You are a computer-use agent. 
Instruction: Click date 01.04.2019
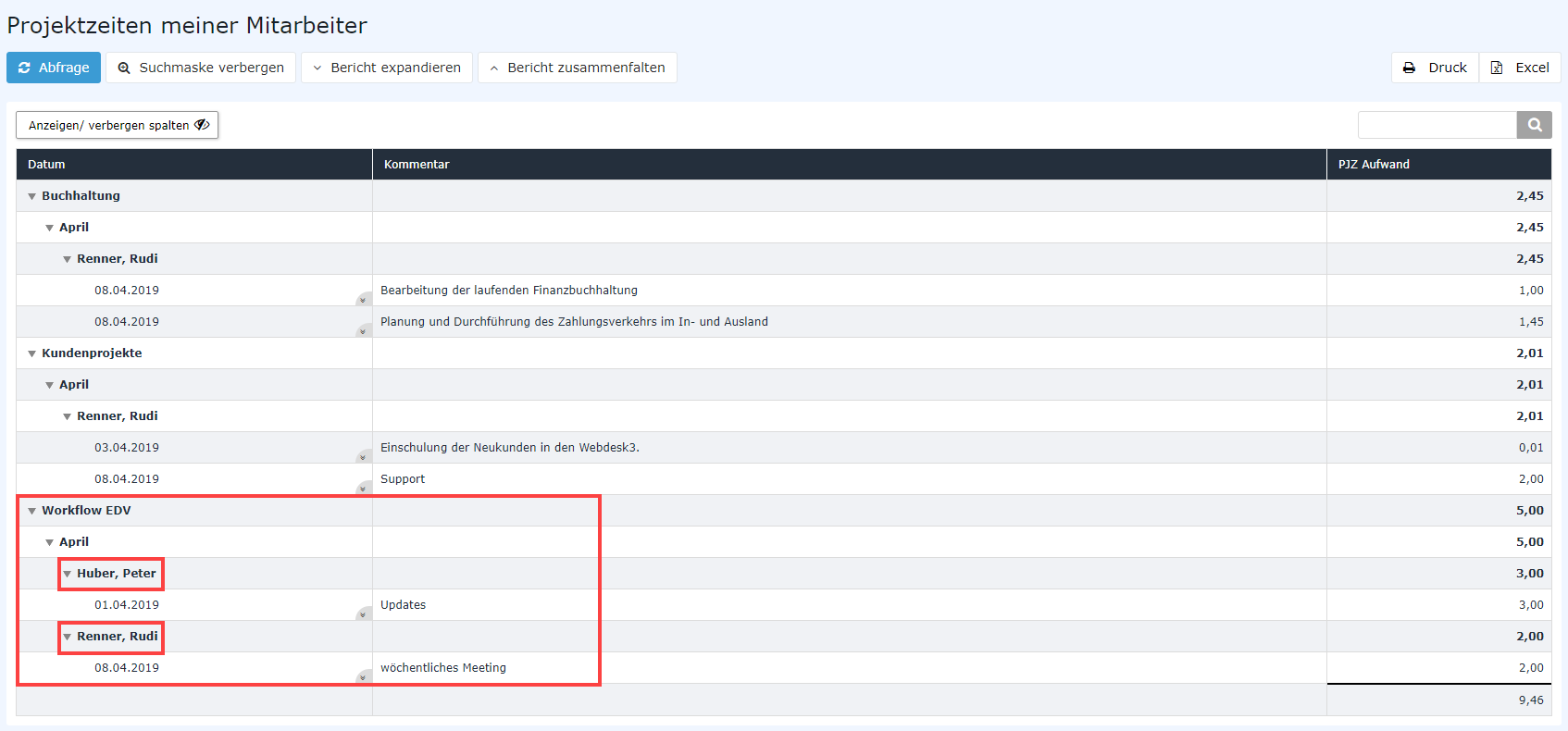coord(127,605)
